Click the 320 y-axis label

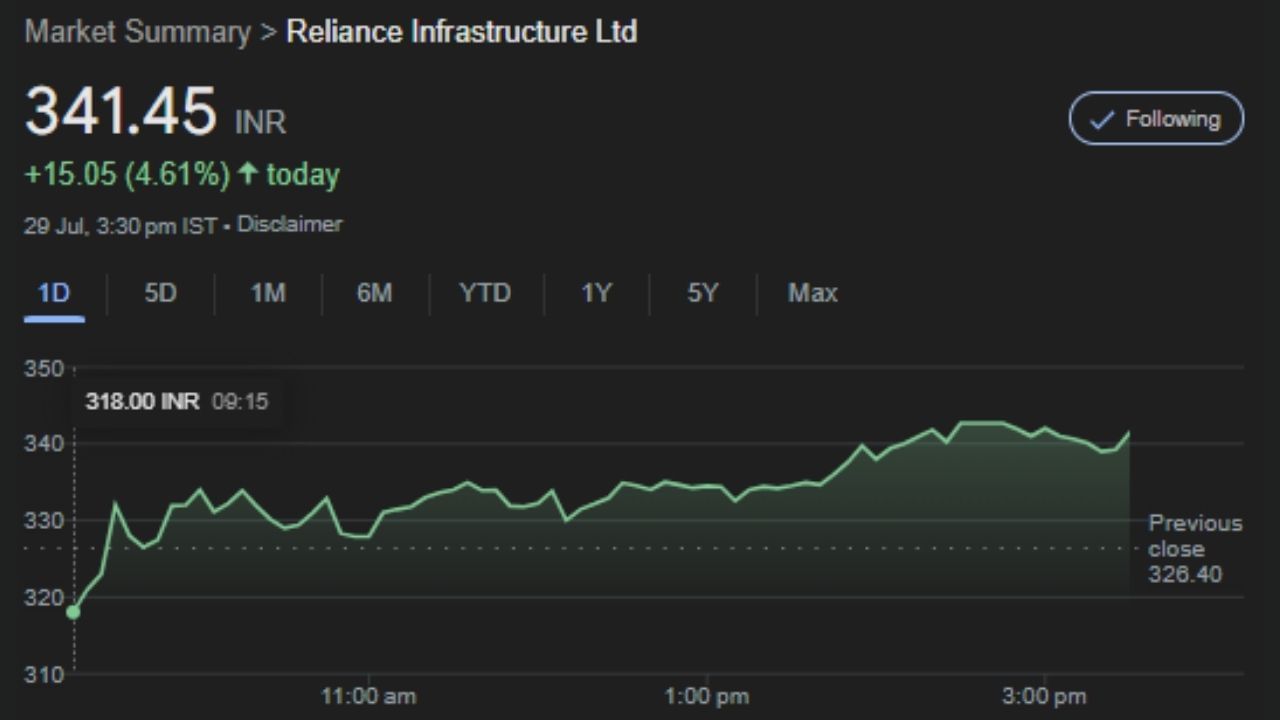(43, 598)
